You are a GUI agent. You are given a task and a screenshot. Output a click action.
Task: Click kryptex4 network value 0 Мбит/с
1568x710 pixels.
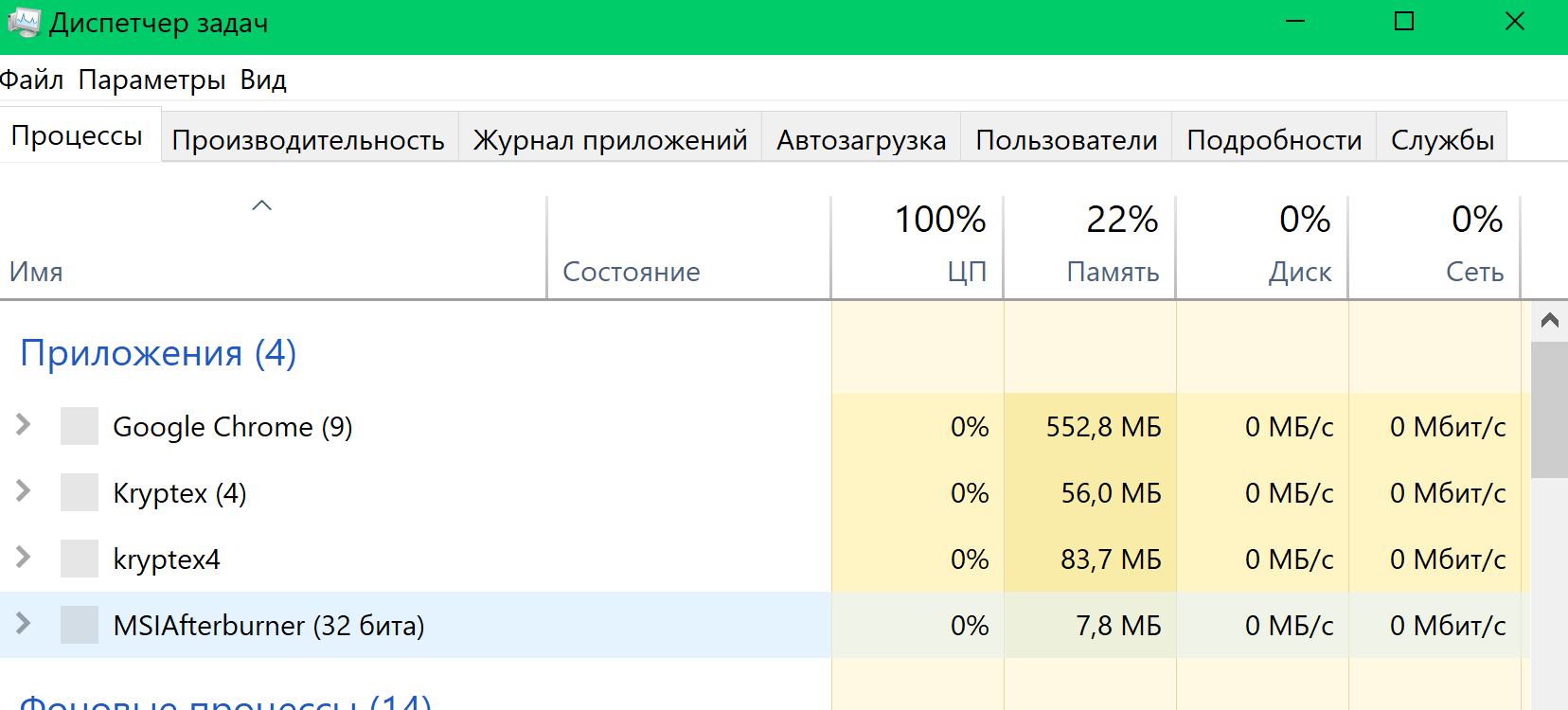pos(1448,559)
